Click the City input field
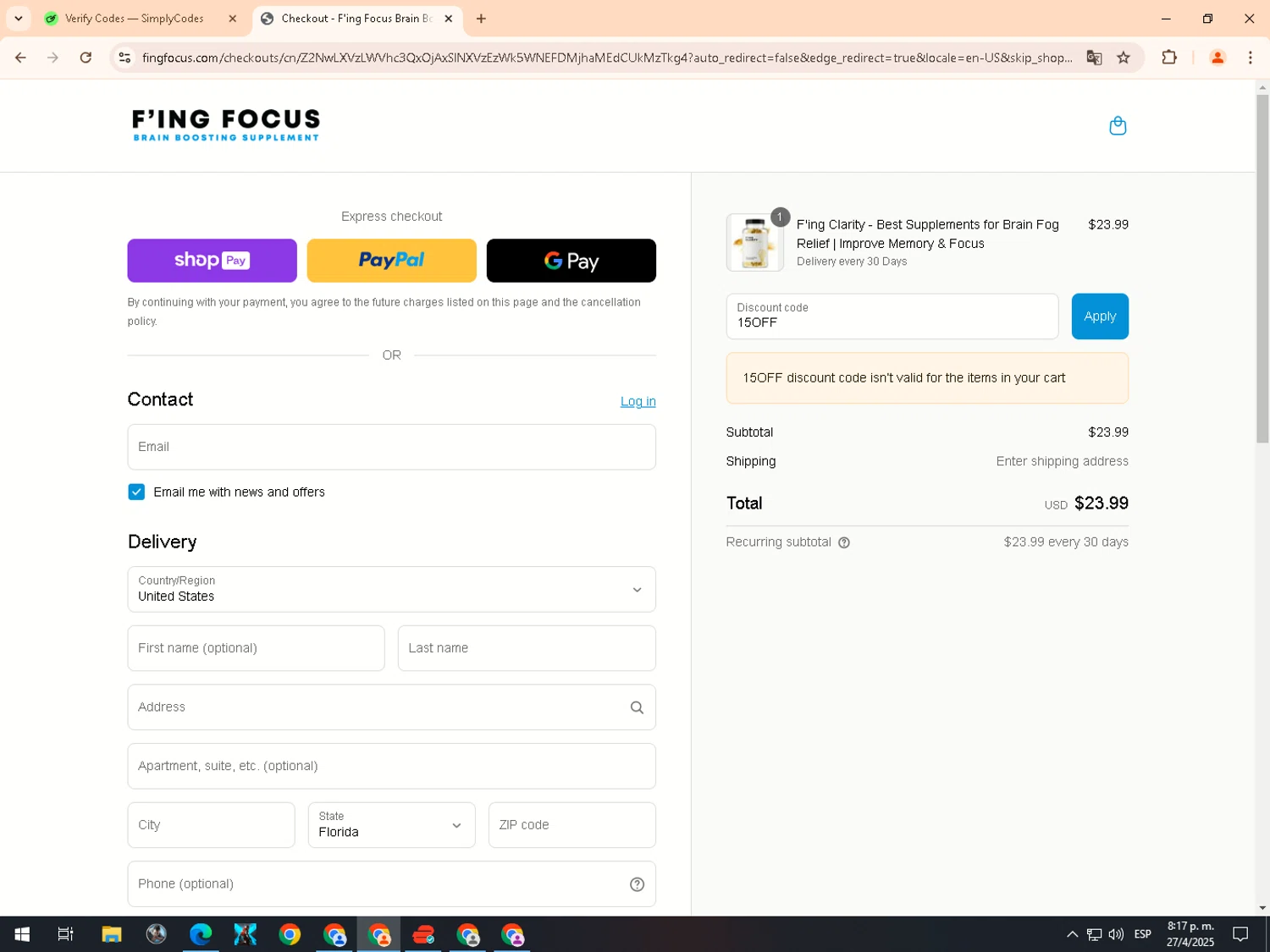 point(211,825)
